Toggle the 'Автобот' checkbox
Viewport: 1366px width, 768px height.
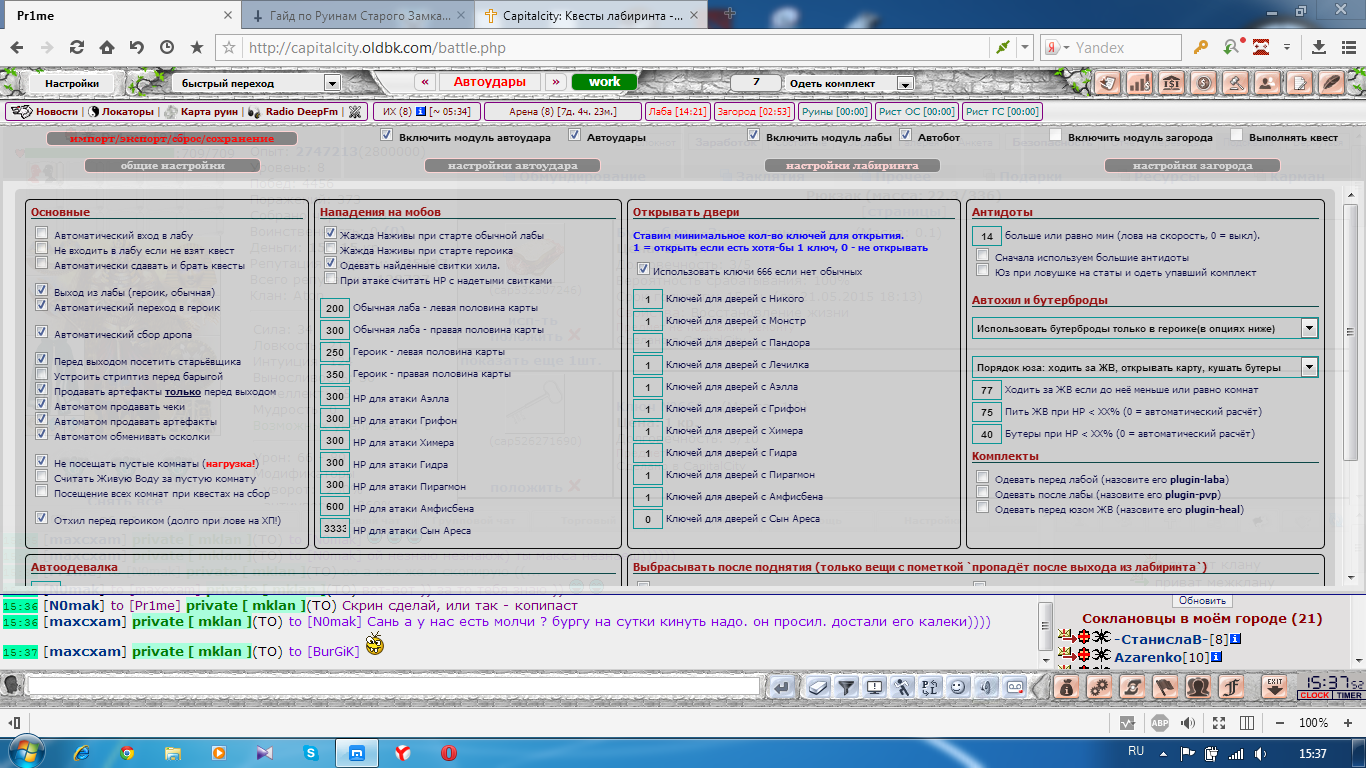click(x=906, y=135)
